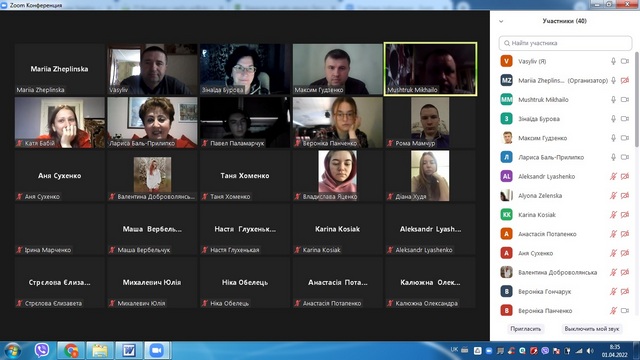
Task: Open the Windows Start menu
Action: click(x=13, y=351)
